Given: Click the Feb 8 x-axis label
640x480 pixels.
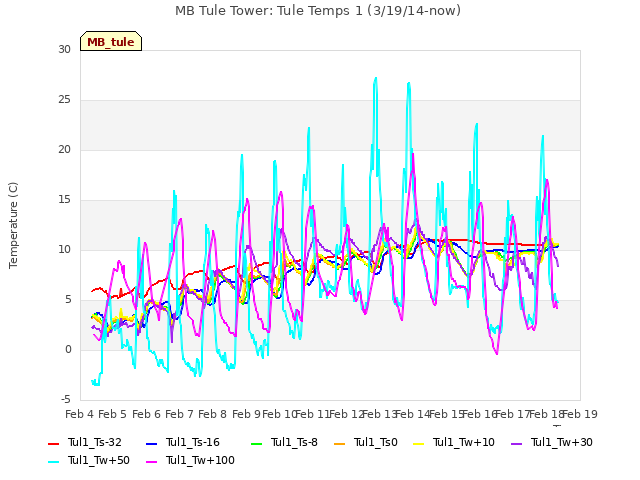Looking at the screenshot, I should click(x=213, y=414).
